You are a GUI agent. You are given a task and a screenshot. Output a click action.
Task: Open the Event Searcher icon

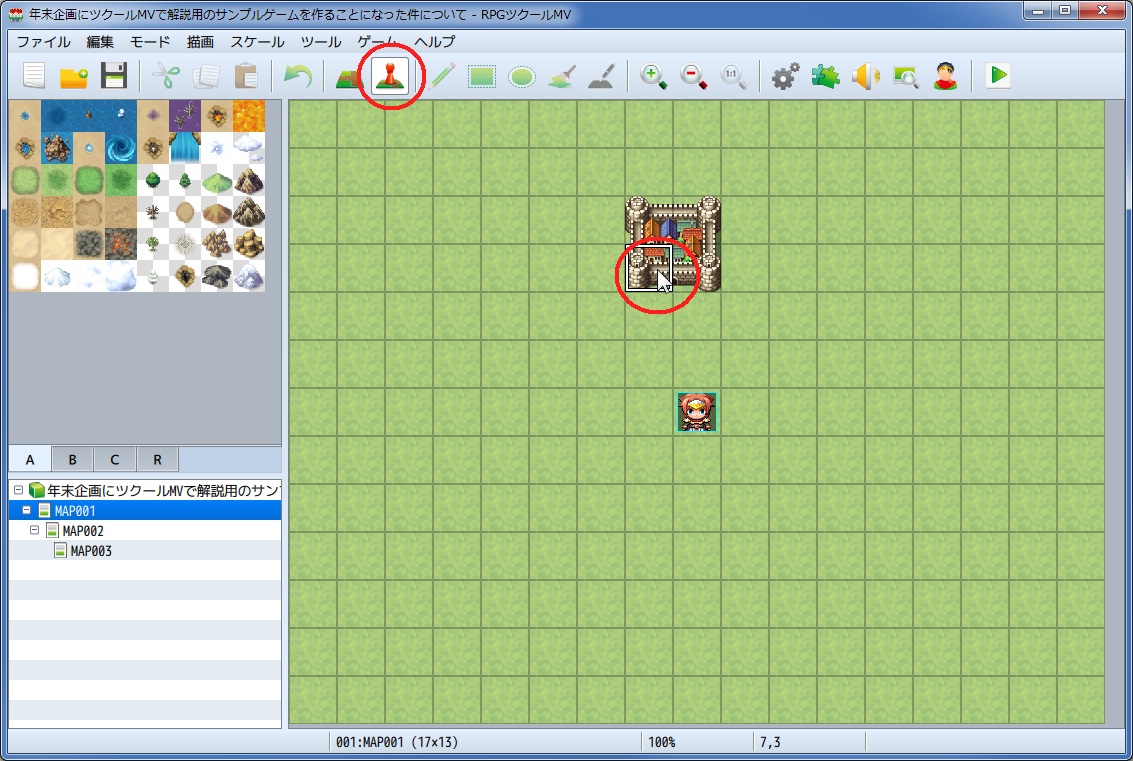tap(905, 76)
